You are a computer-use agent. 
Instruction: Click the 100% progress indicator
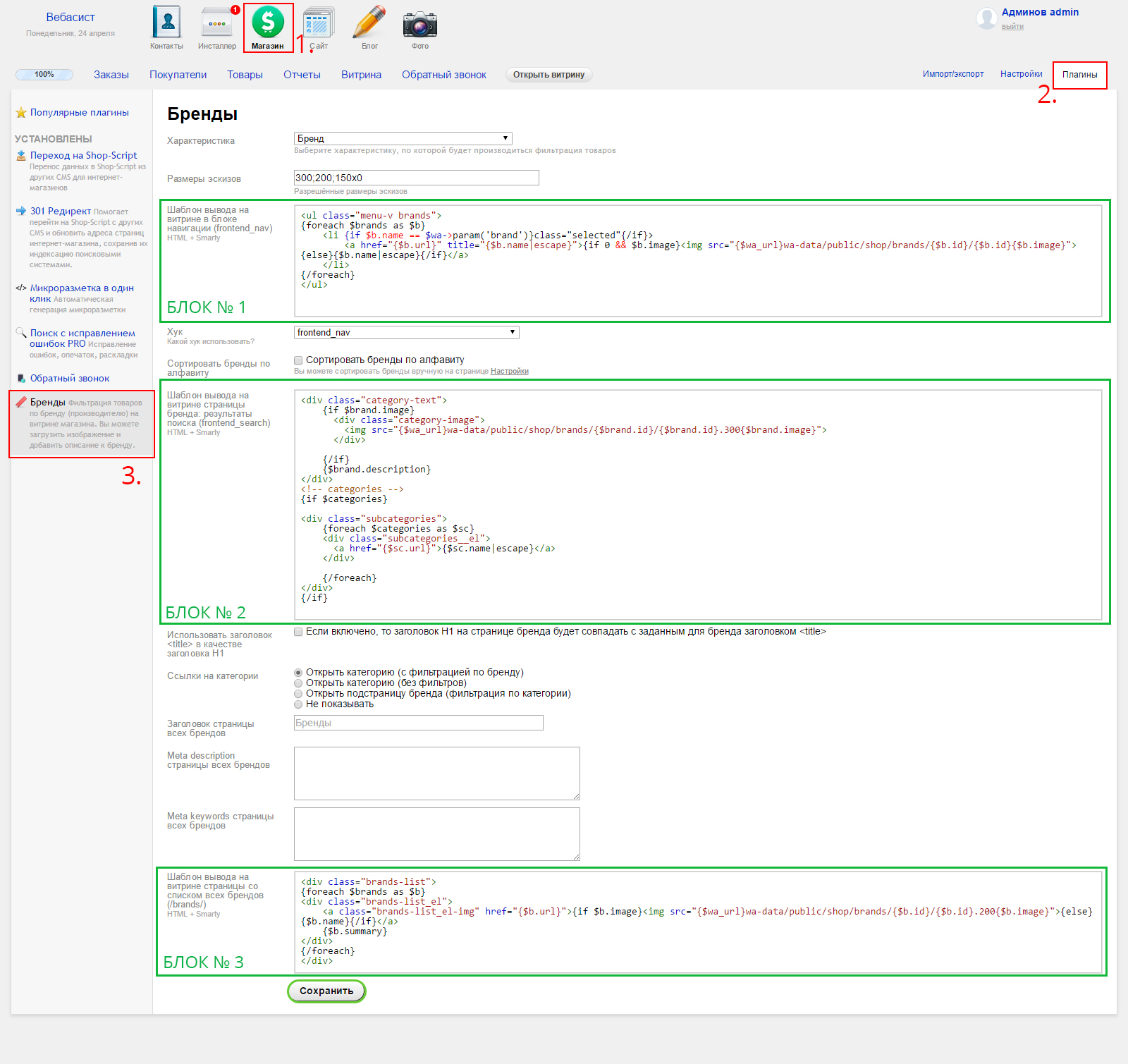coord(44,75)
